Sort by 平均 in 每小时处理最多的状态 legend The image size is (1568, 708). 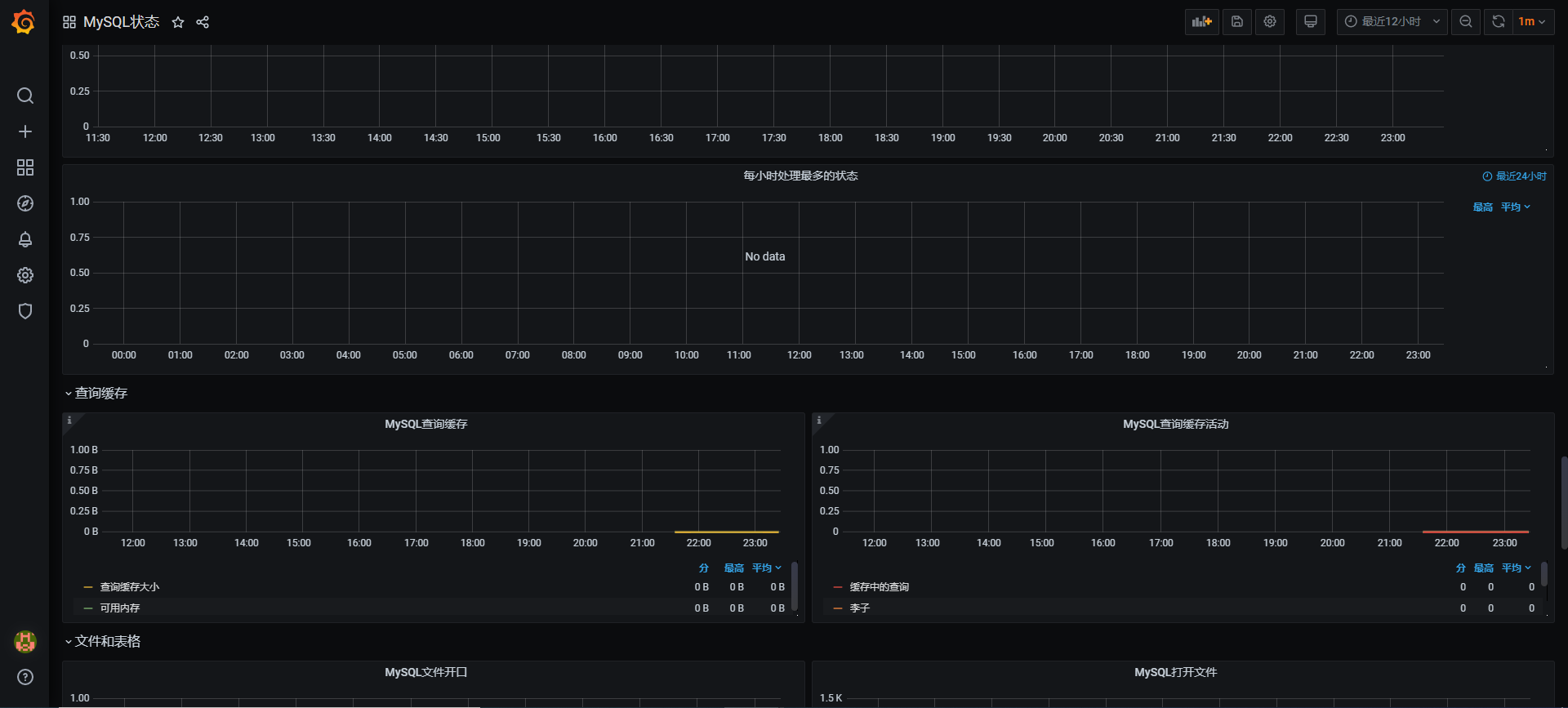(1515, 207)
